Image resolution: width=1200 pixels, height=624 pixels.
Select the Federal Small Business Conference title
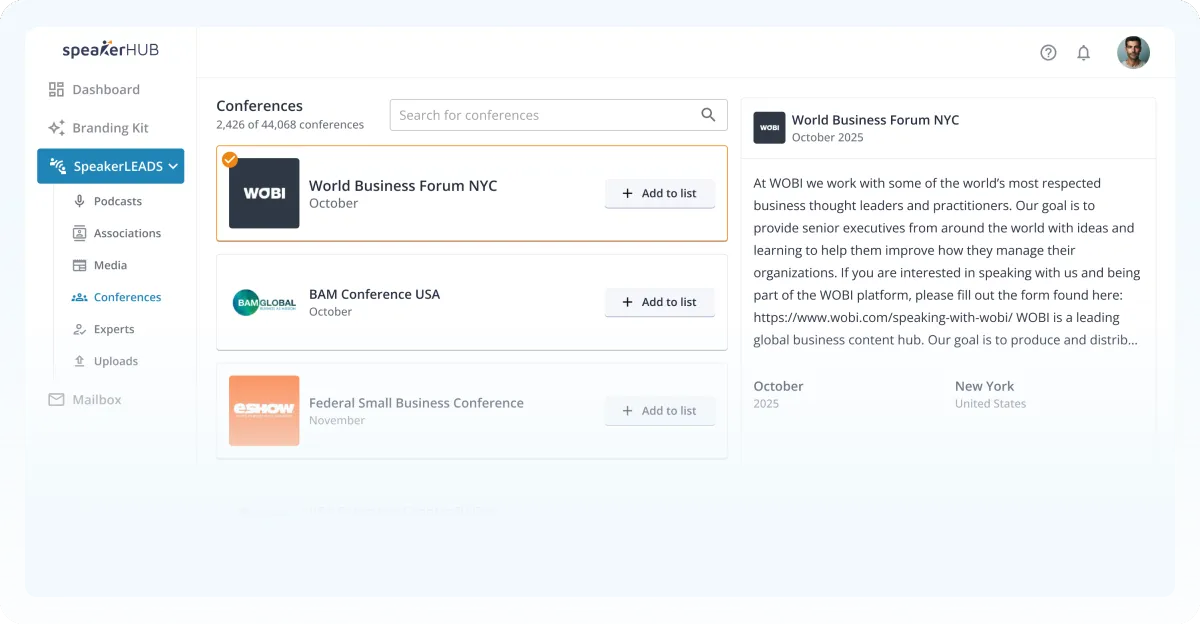click(x=416, y=403)
